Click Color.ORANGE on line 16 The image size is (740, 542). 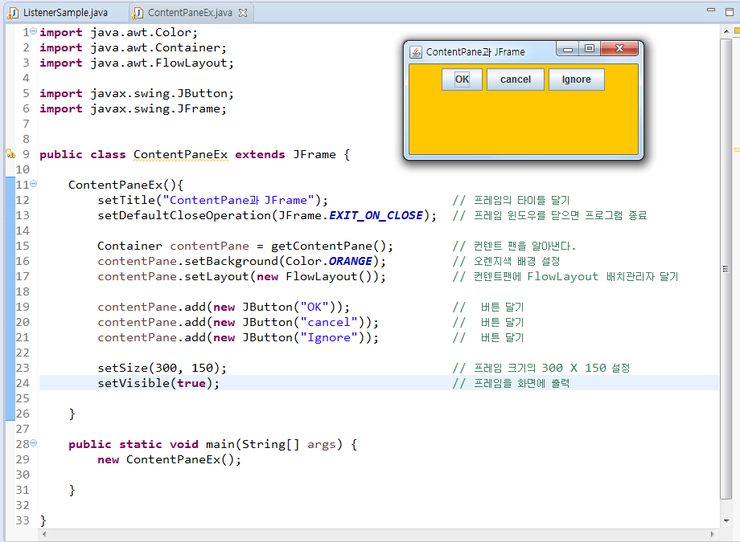(328, 261)
